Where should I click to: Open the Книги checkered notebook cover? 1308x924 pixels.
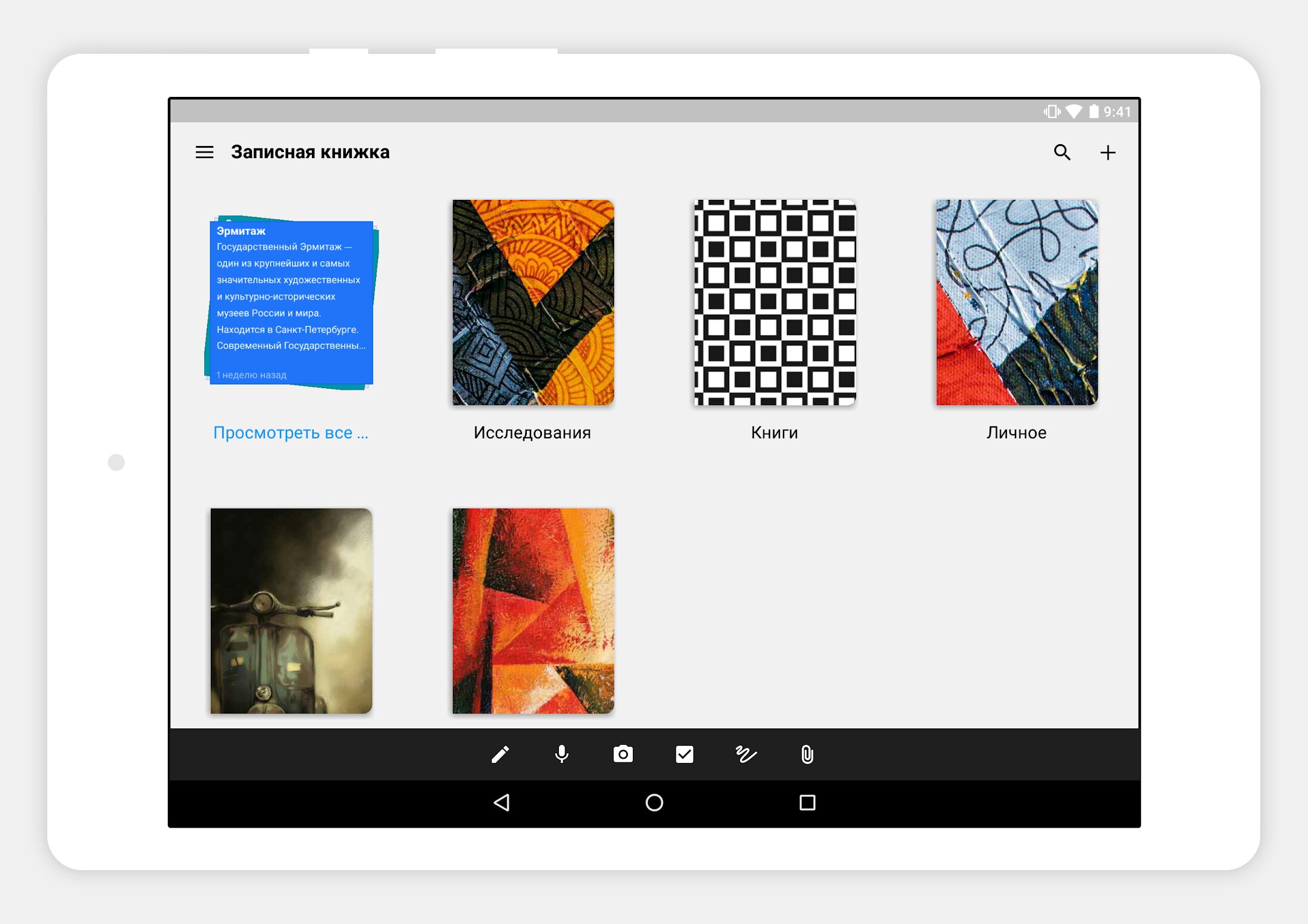click(775, 302)
